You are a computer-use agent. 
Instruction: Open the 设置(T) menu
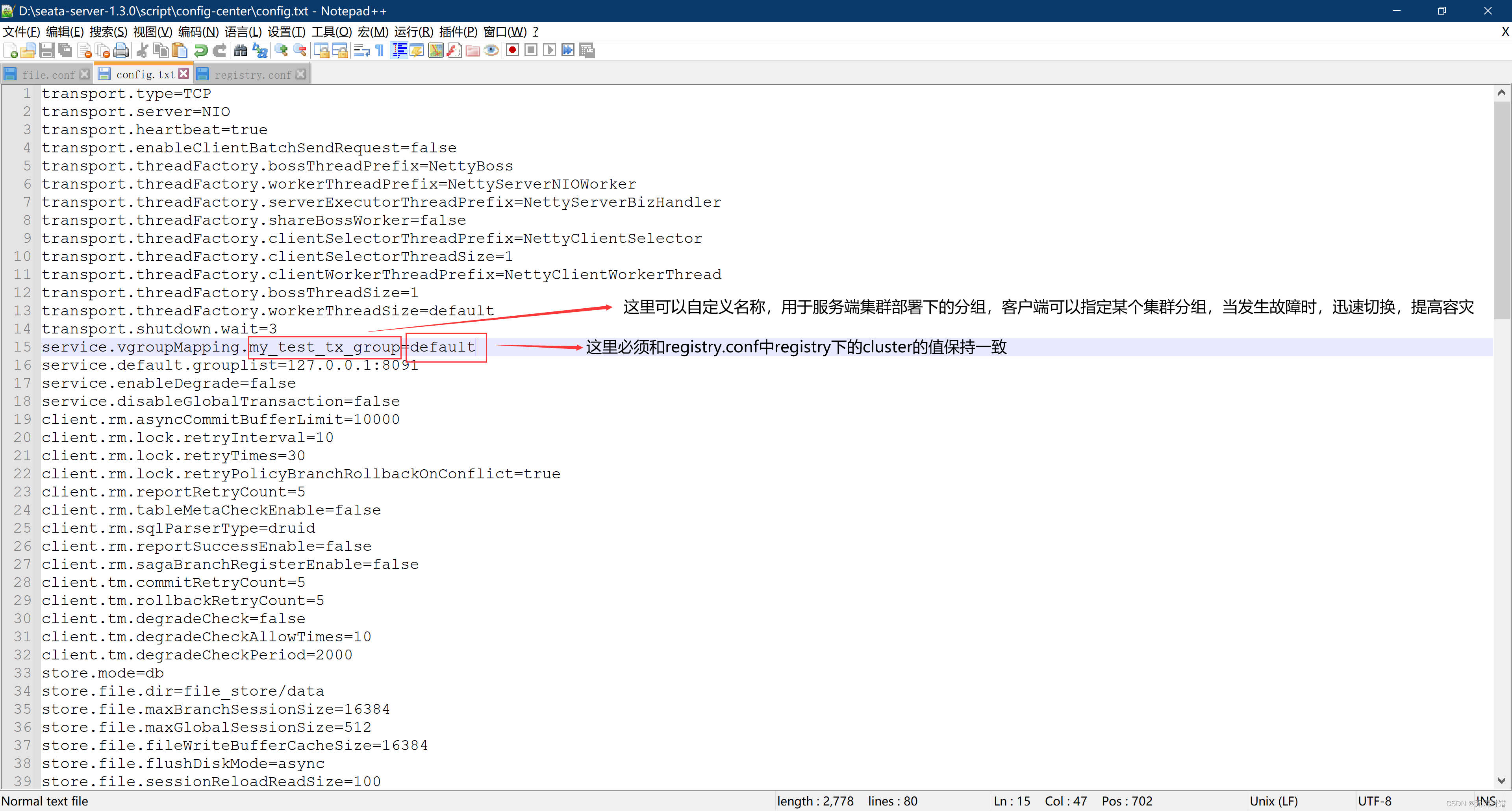(x=286, y=31)
